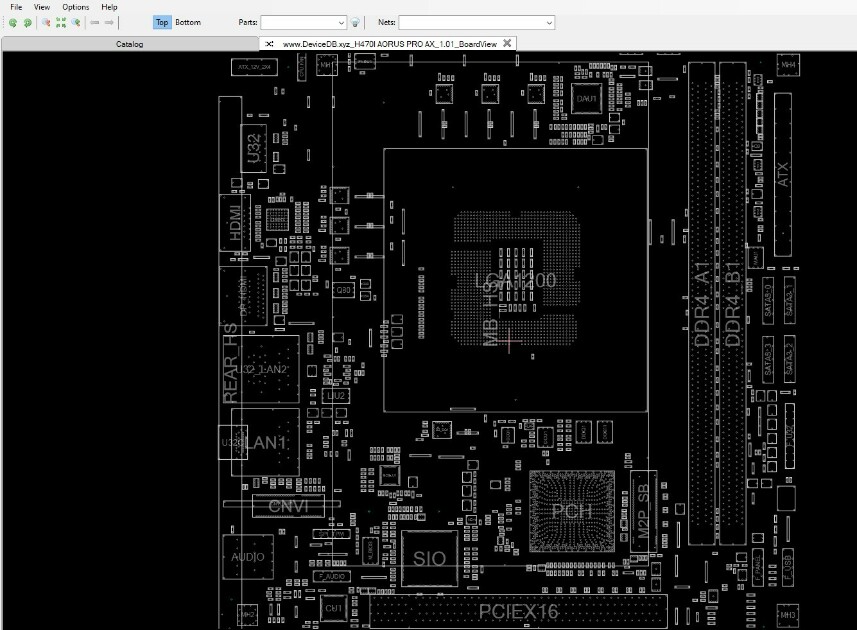857x630 pixels.
Task: Select the Q80 component
Action: click(x=343, y=290)
